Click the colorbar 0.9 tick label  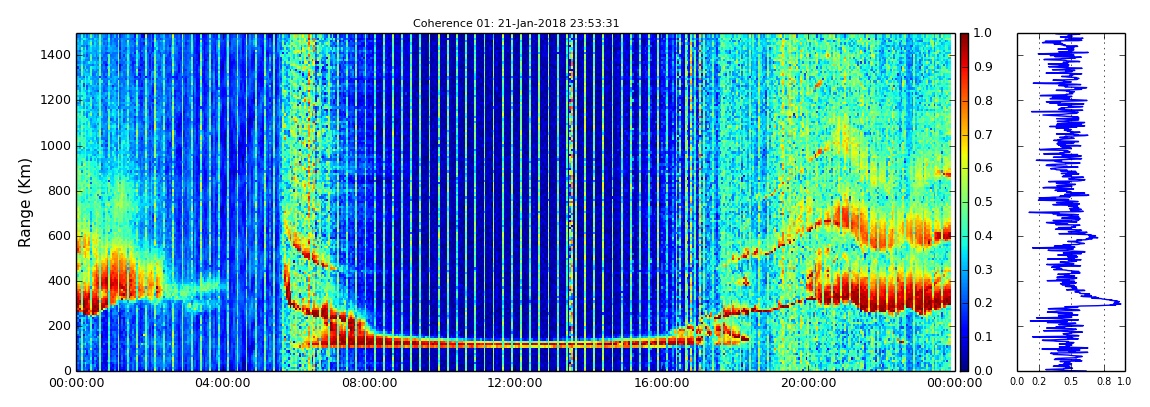981,67
